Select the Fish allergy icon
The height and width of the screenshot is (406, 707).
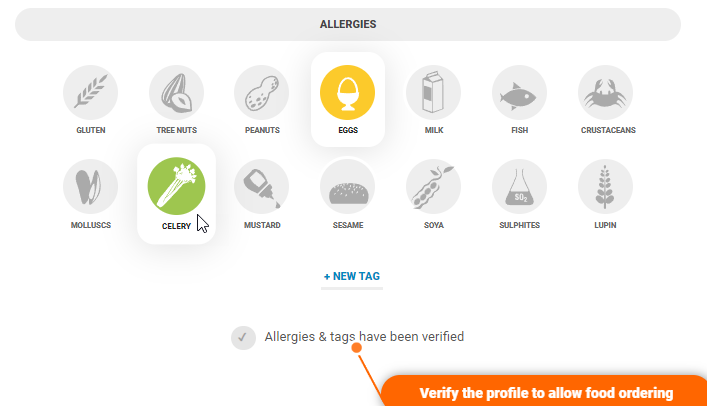tap(519, 94)
